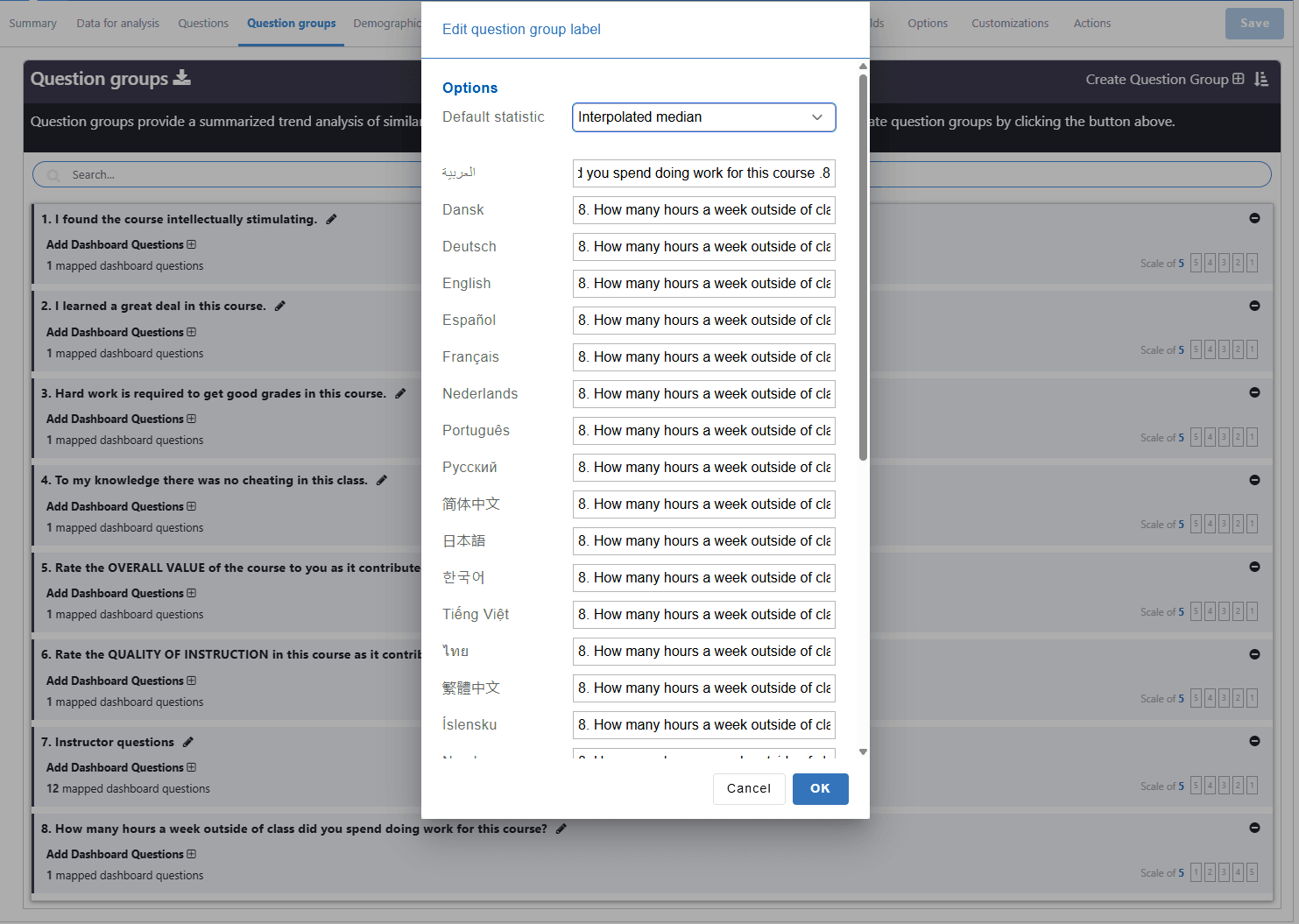
Task: Click the dialog vertical scrollbar thumb
Action: [863, 267]
